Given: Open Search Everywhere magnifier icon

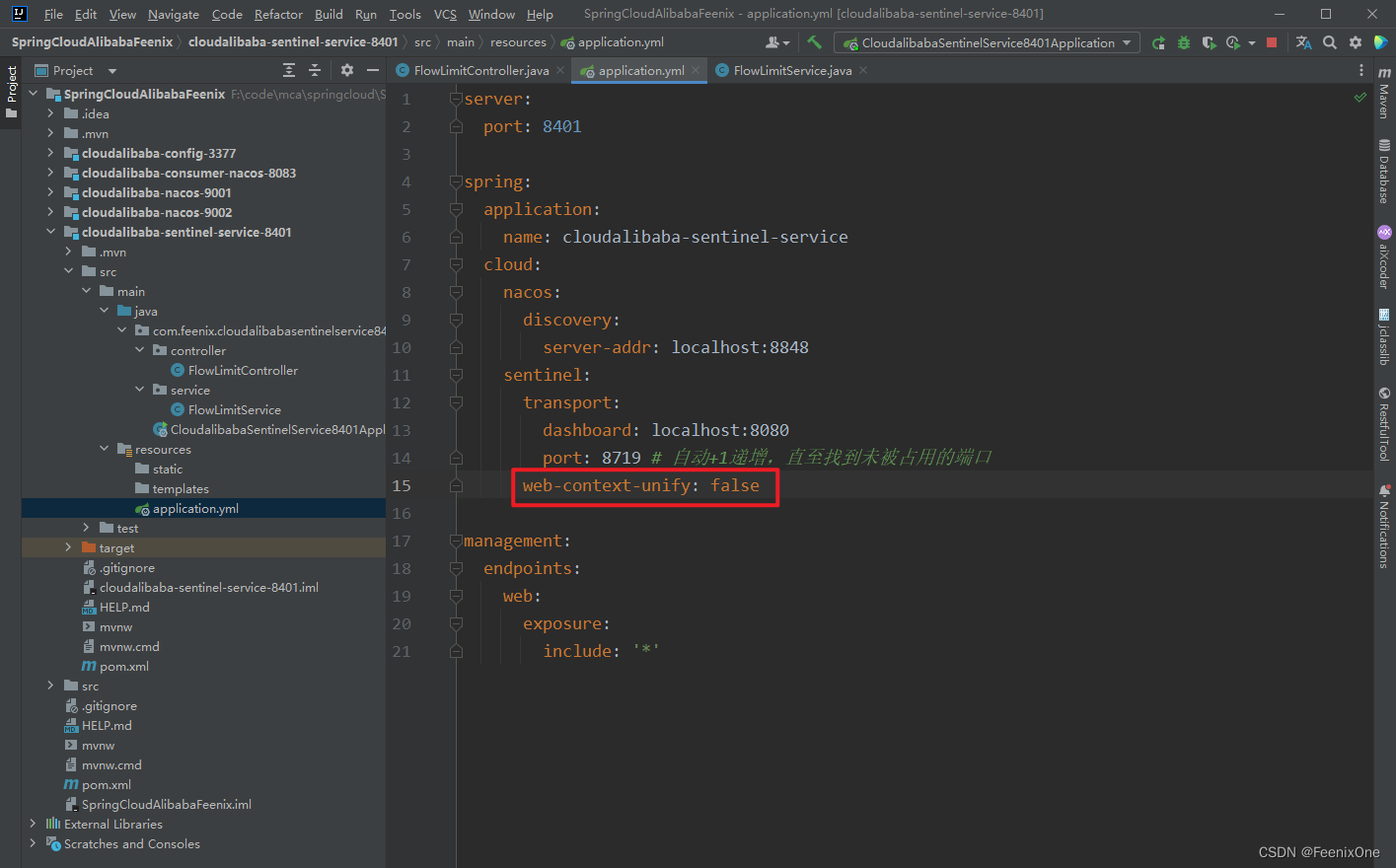Looking at the screenshot, I should [x=1330, y=42].
